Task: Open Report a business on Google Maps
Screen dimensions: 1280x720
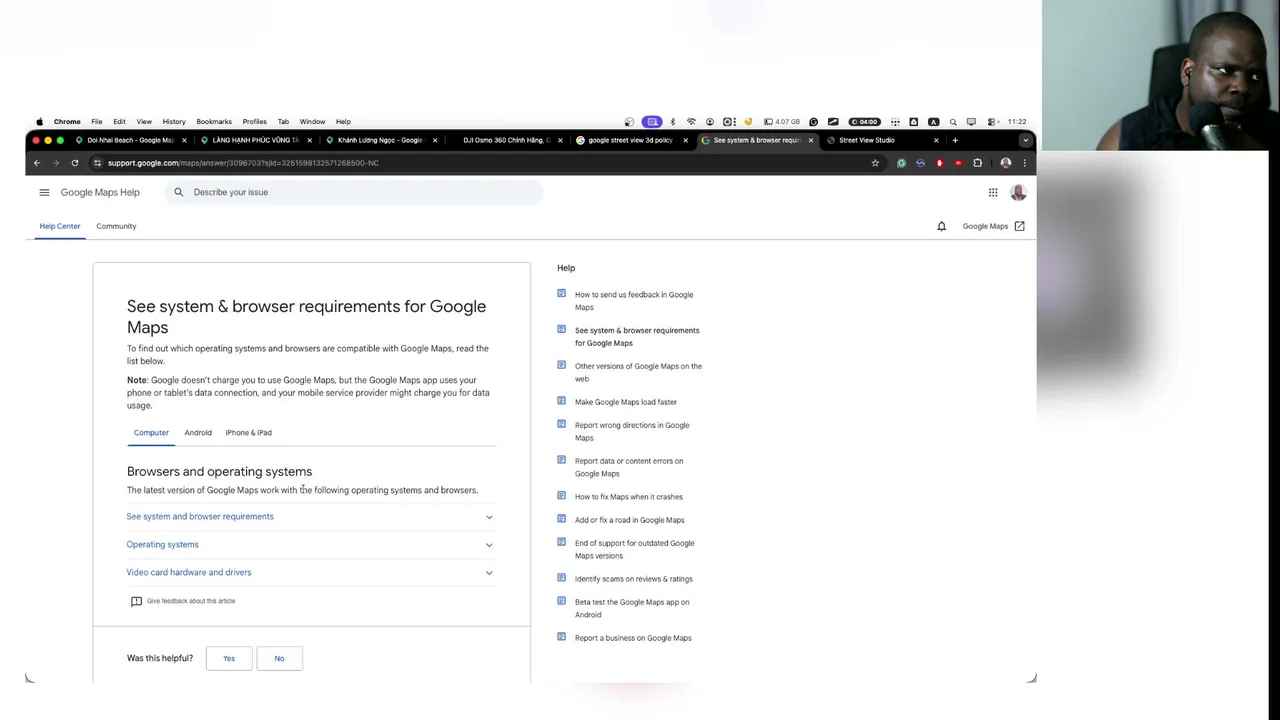Action: tap(633, 638)
